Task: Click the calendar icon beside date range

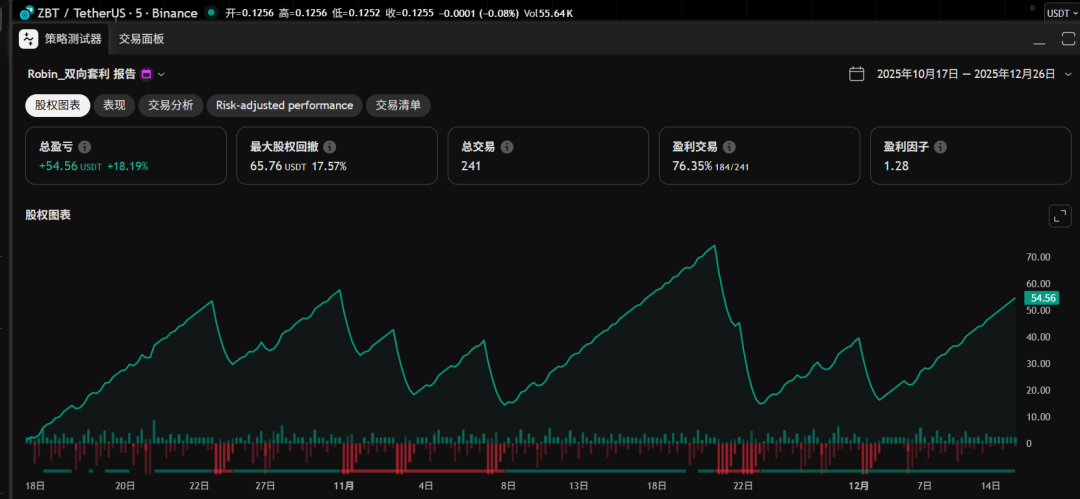Action: pyautogui.click(x=856, y=74)
